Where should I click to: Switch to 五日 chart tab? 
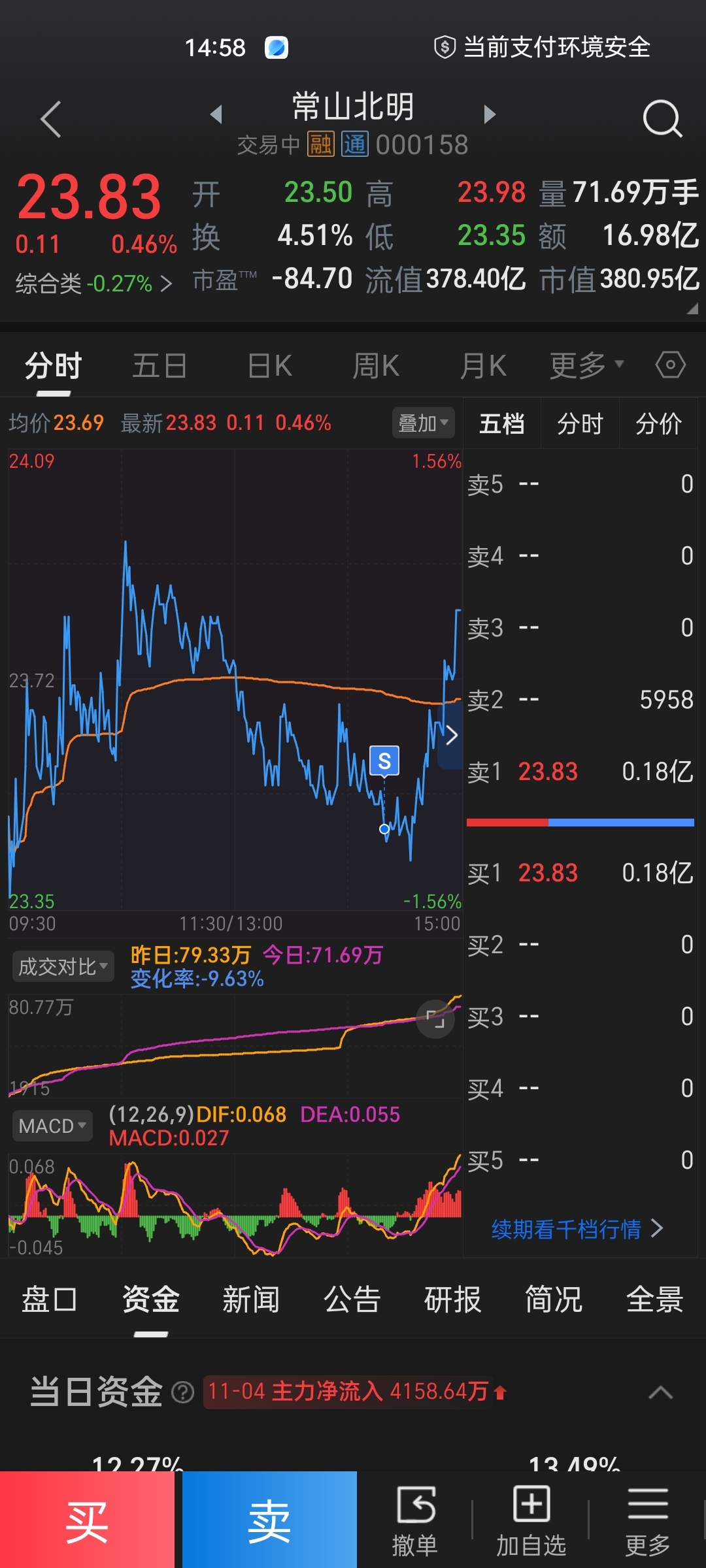coord(160,366)
